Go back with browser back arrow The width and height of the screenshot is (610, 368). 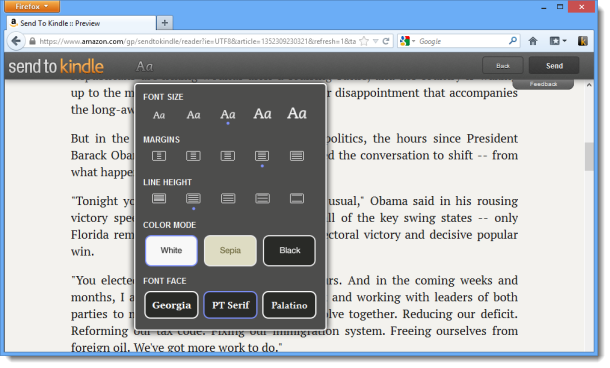point(16,41)
